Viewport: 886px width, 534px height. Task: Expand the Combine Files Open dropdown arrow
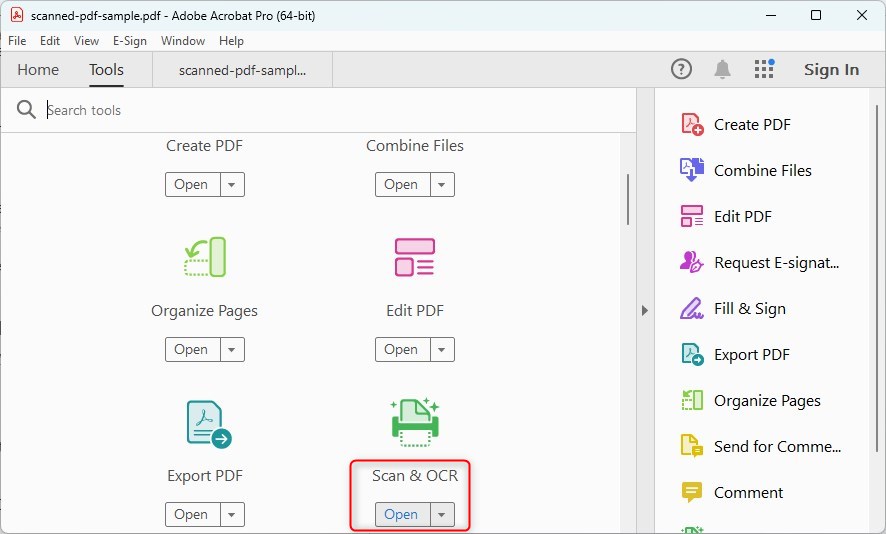[442, 185]
